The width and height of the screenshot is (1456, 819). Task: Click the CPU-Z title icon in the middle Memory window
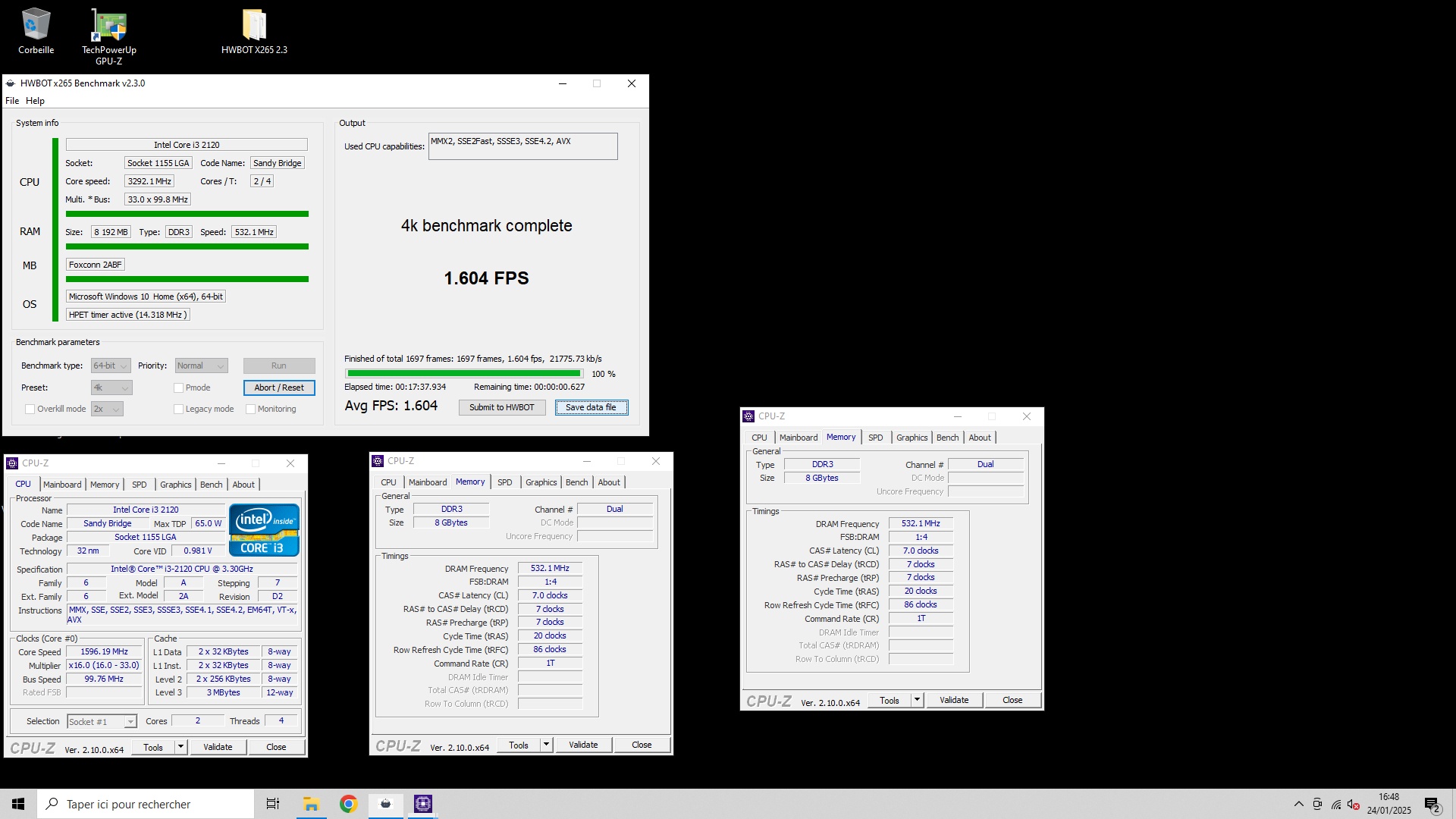point(378,461)
